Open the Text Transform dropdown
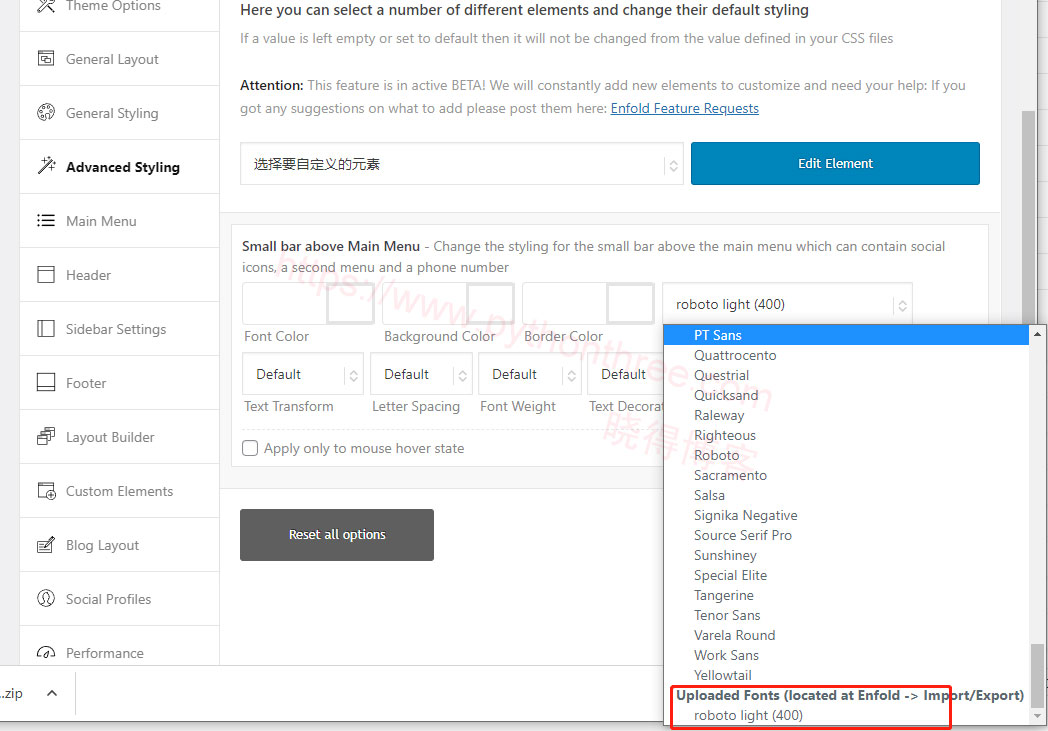This screenshot has width=1048, height=731. [x=302, y=374]
